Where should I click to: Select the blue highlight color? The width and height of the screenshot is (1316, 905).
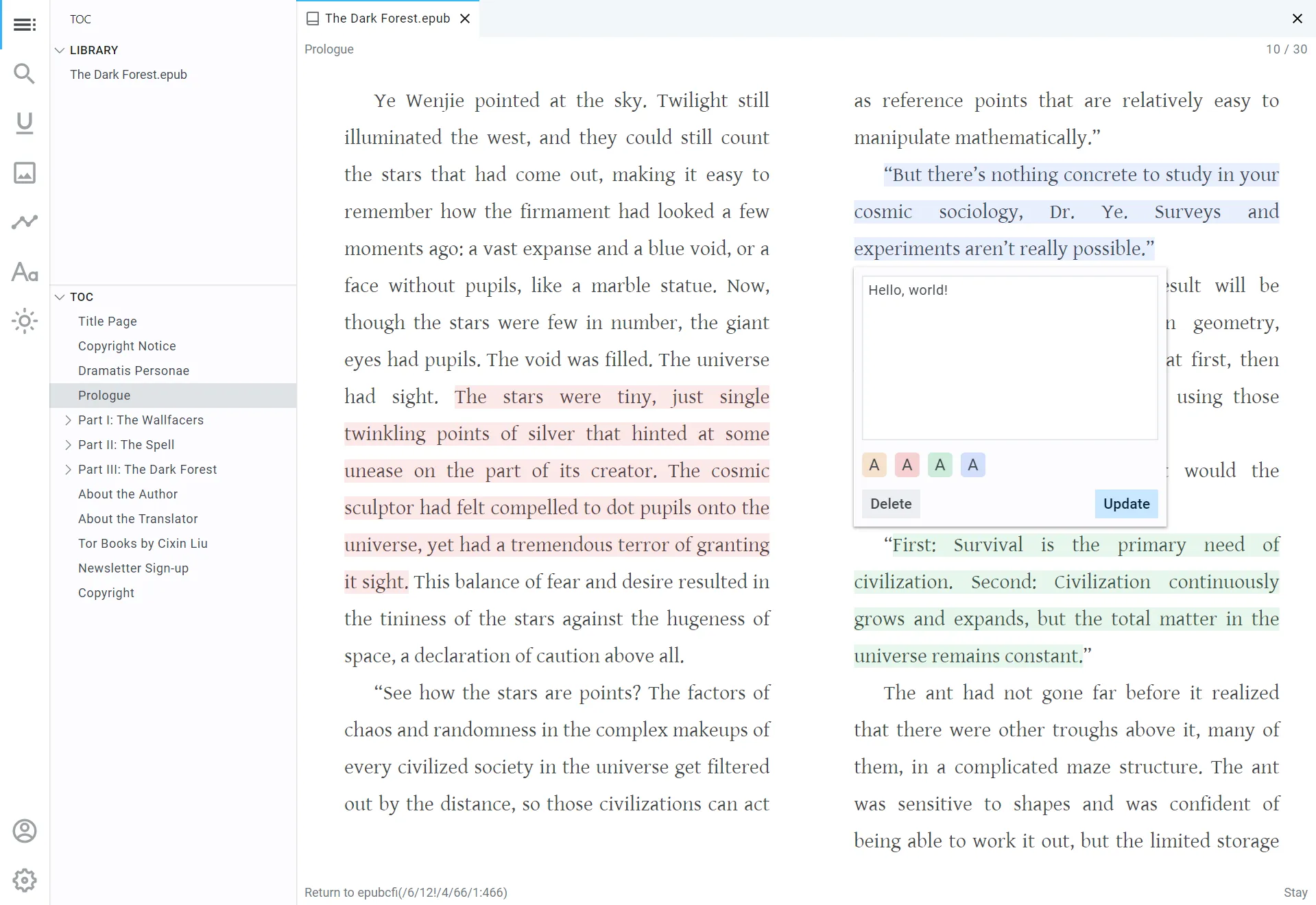click(x=972, y=464)
